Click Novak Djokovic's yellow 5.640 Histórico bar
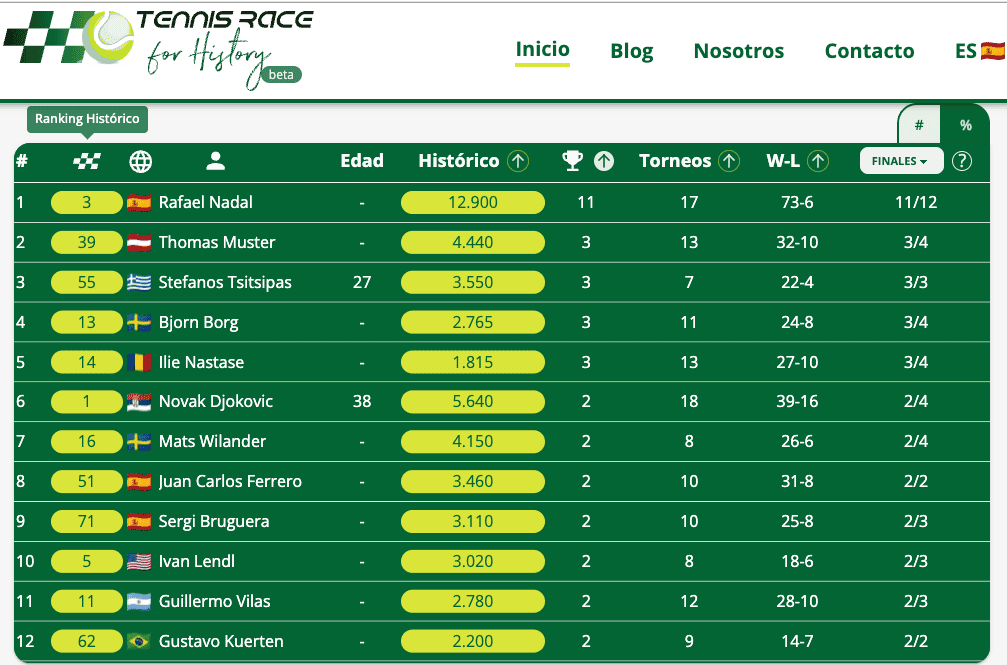 point(473,402)
